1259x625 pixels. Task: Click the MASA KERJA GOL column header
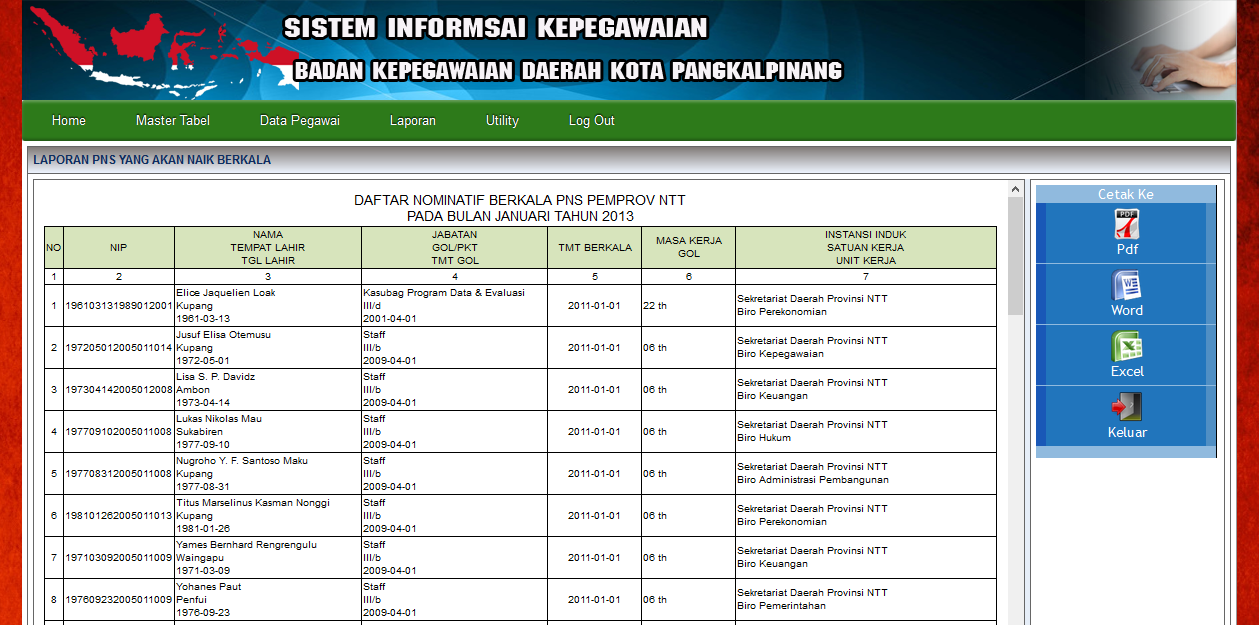(x=689, y=247)
